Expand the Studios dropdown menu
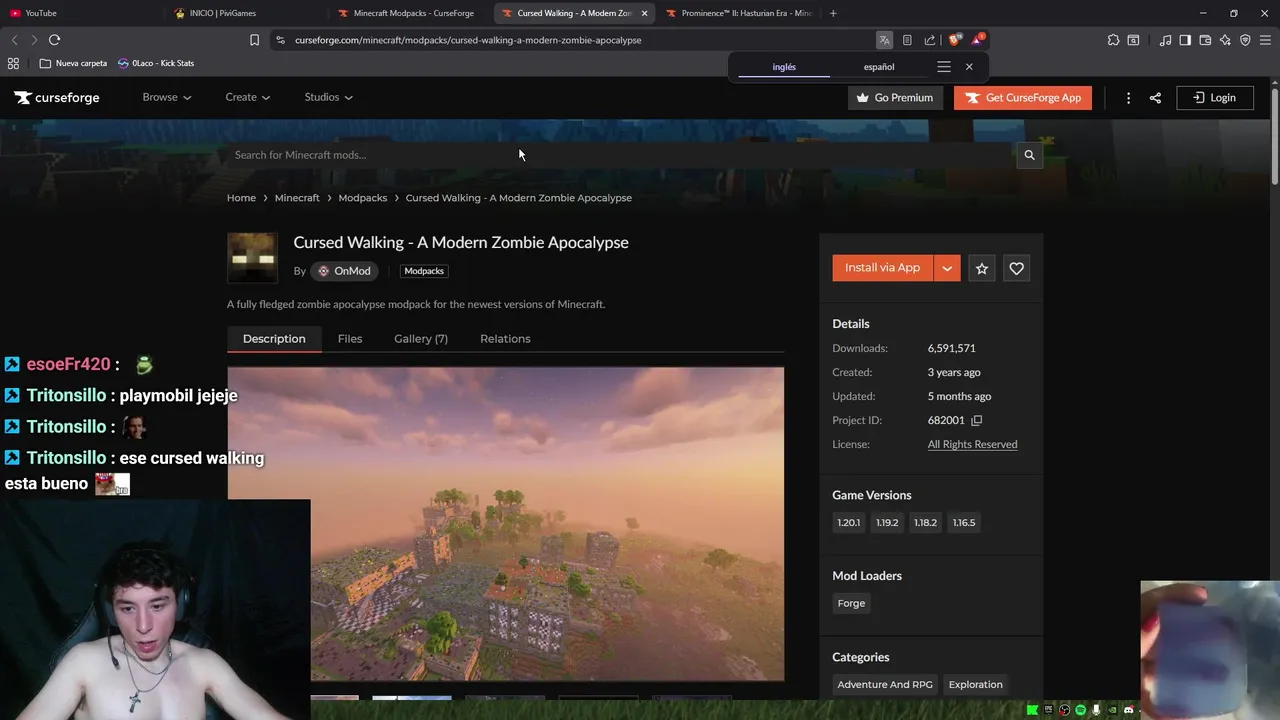Screen dimensions: 1280x720 [x=328, y=97]
